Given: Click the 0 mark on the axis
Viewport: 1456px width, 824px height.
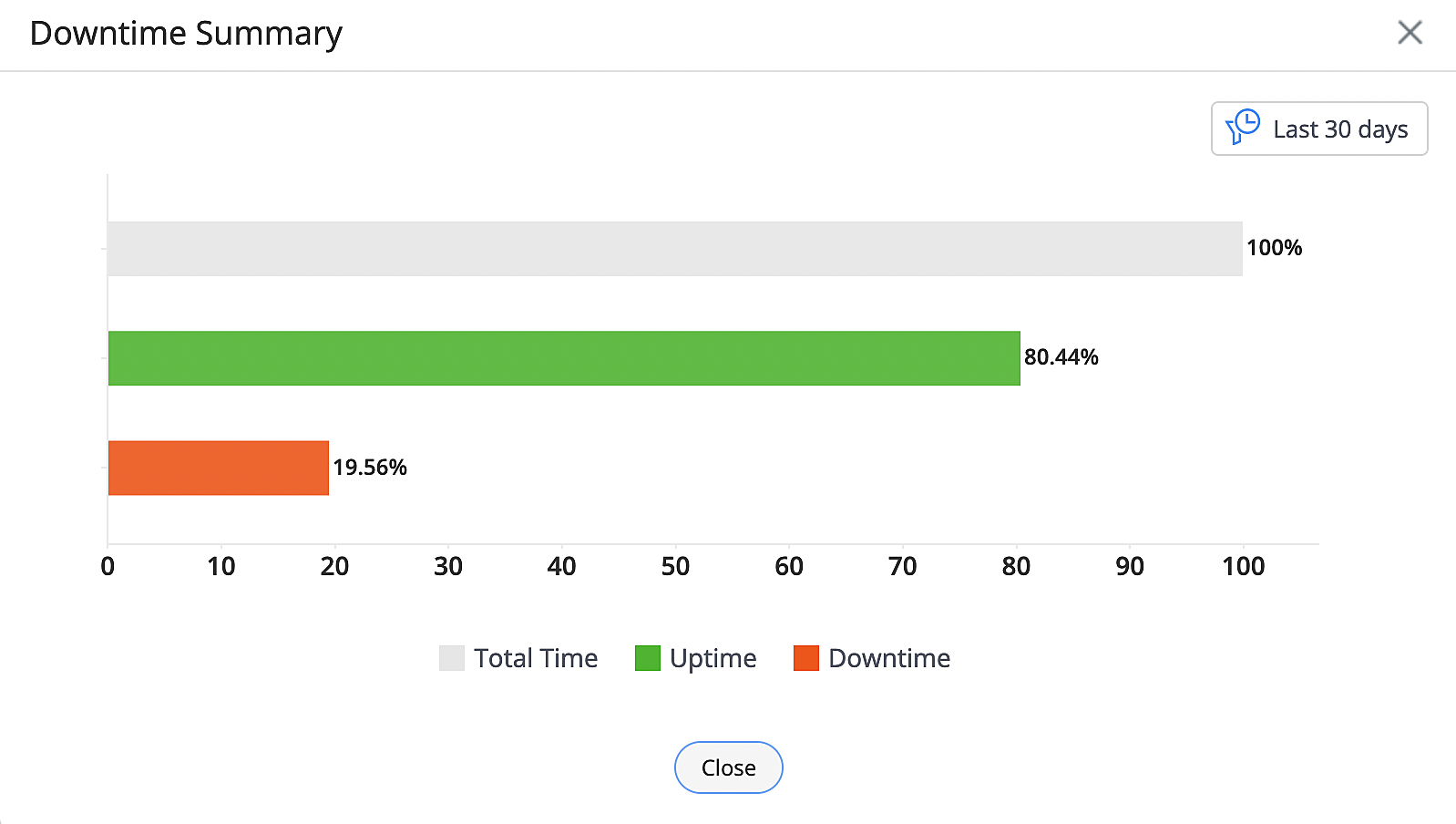Looking at the screenshot, I should [x=108, y=566].
